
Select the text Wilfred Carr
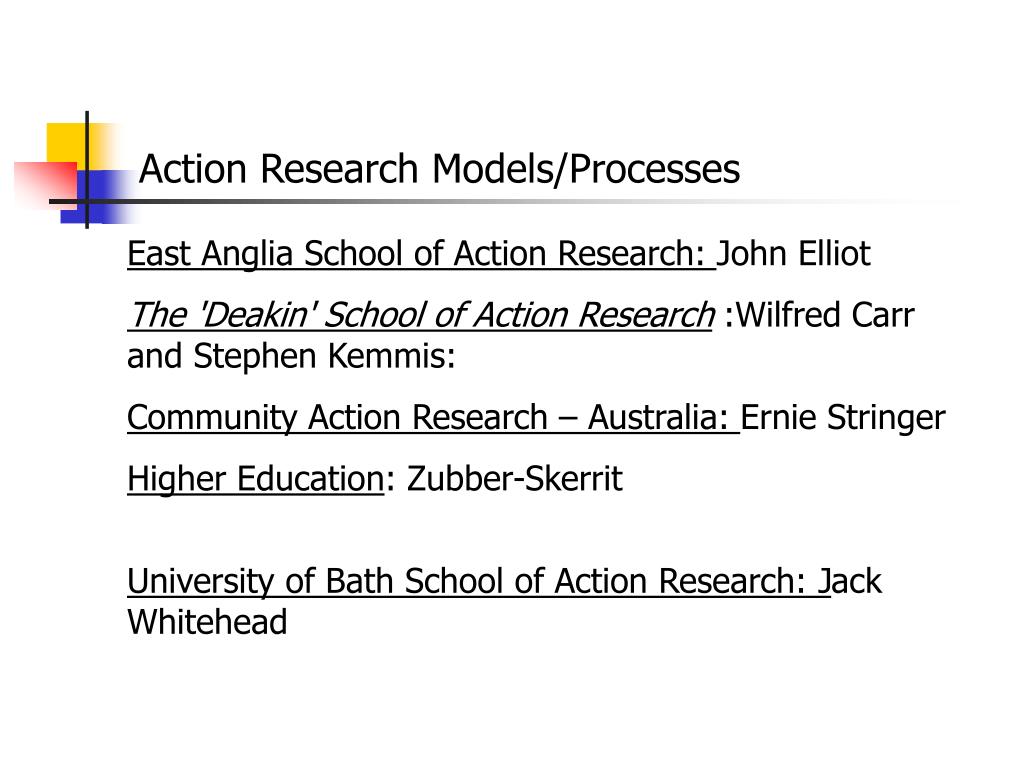point(825,315)
